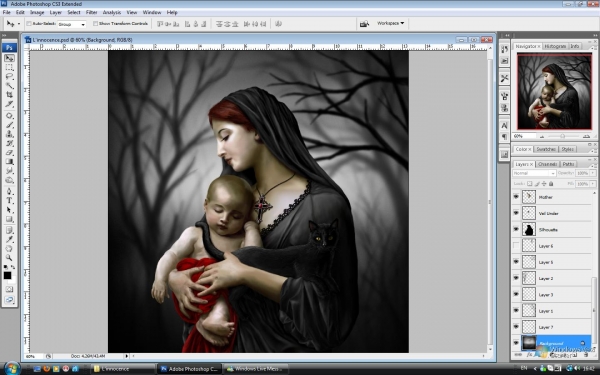This screenshot has width=600, height=375.
Task: Open the Character panel icon in dock
Action: 504,126
